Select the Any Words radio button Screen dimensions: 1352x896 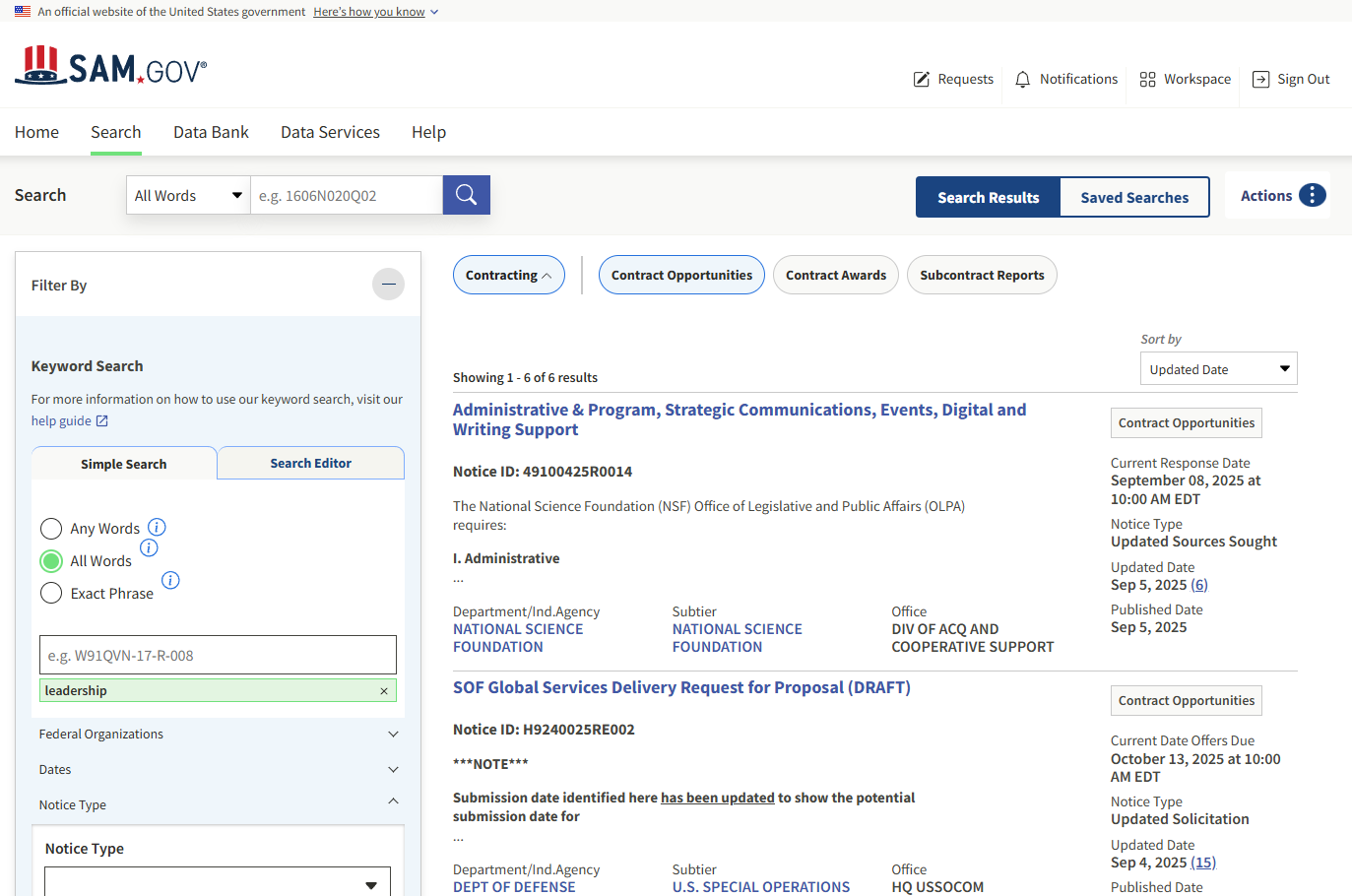coord(51,529)
